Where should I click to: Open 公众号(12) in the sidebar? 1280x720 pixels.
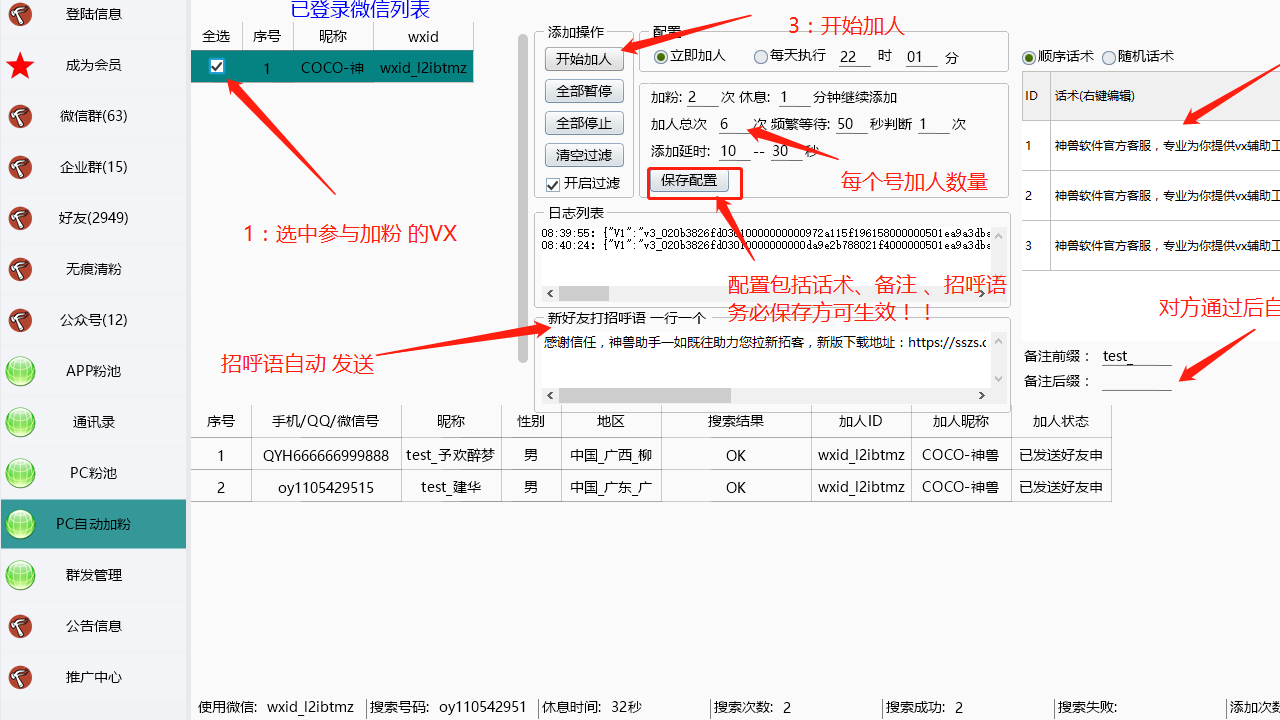(x=20, y=320)
